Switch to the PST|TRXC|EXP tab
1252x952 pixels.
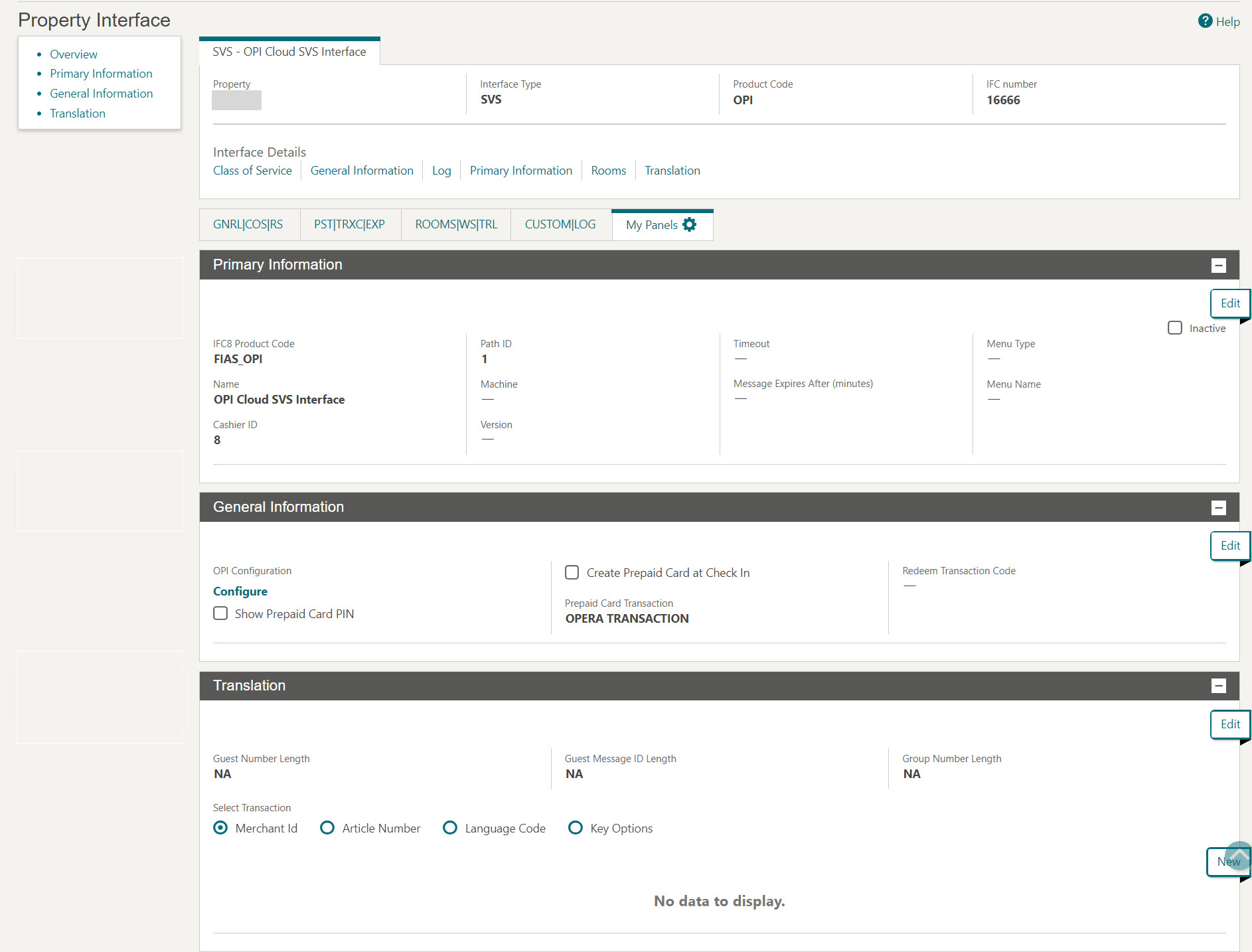[x=350, y=224]
